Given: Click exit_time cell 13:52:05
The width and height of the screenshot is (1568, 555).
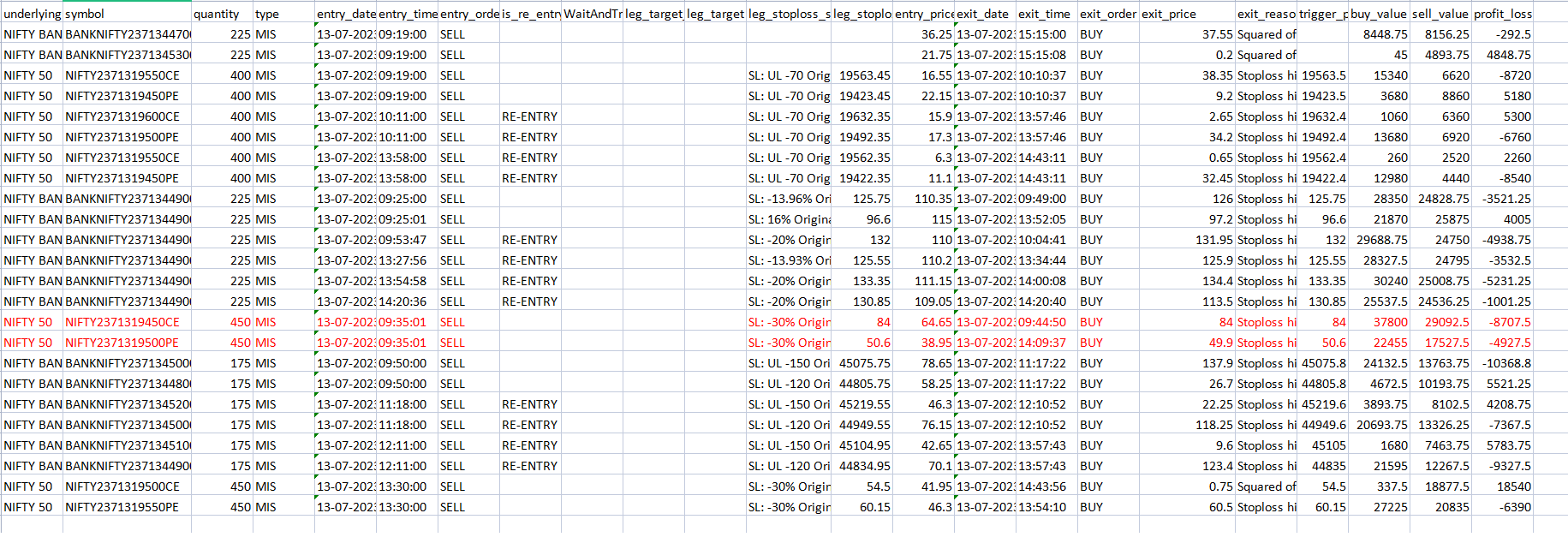Looking at the screenshot, I should (x=1046, y=219).
